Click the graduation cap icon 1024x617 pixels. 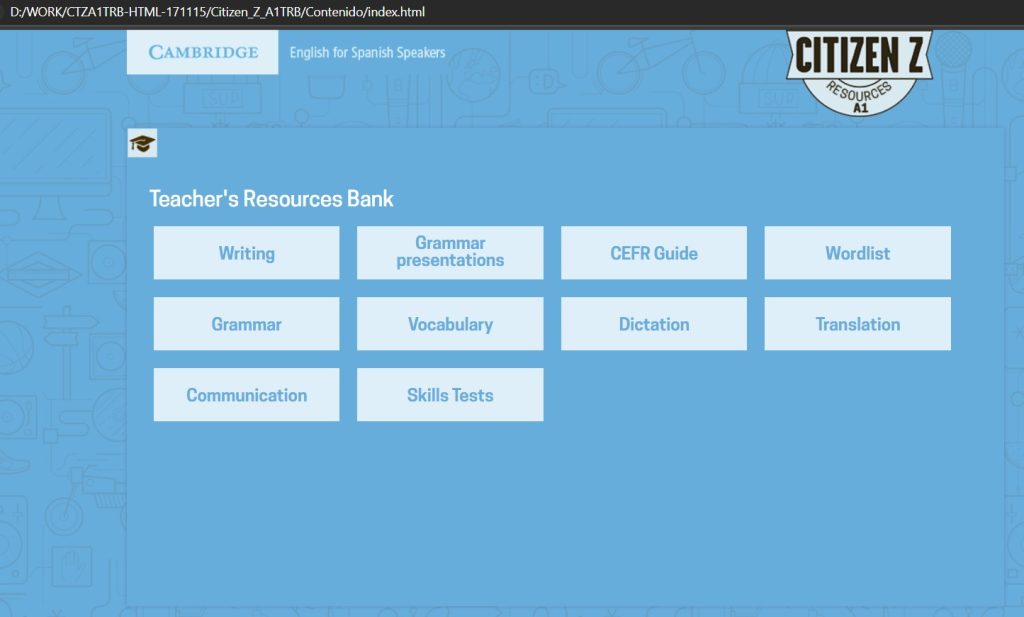click(143, 143)
